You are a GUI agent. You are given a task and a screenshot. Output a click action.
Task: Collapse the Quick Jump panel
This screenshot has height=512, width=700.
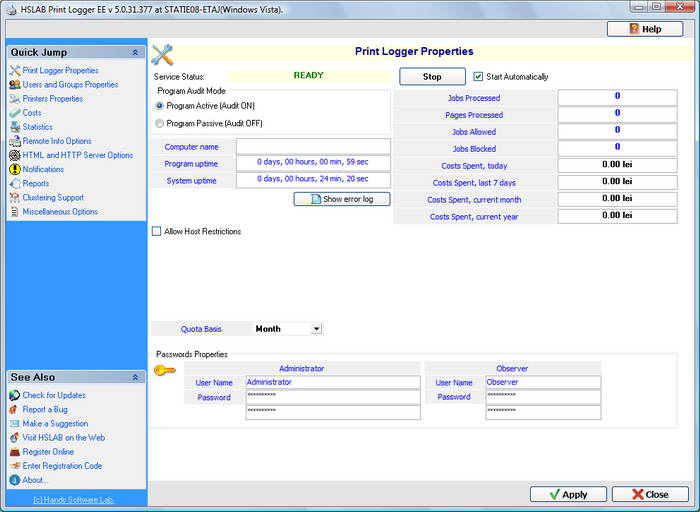(135, 52)
